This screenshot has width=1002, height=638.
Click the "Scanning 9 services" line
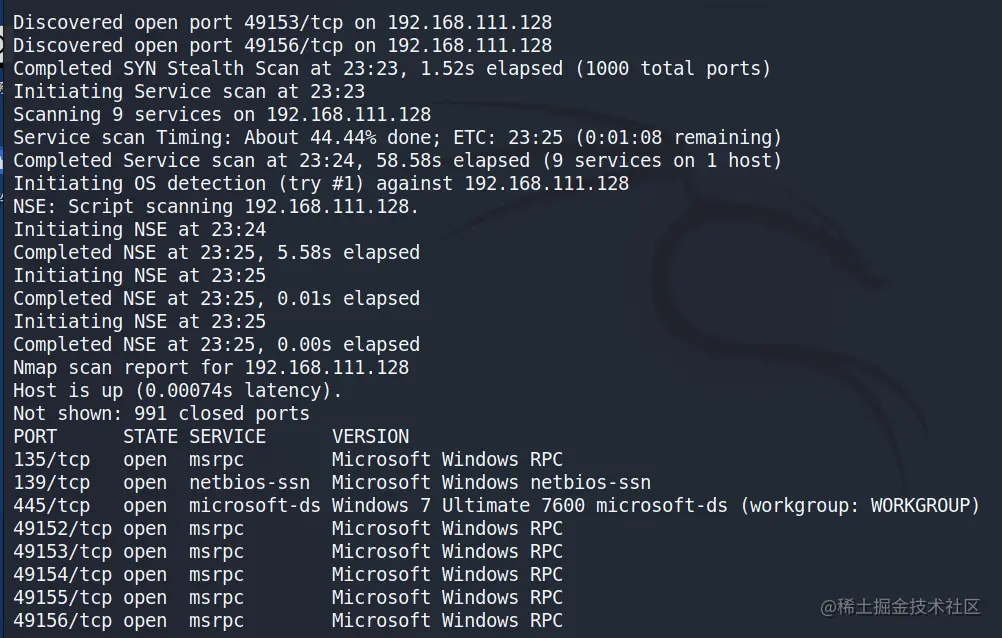(222, 115)
